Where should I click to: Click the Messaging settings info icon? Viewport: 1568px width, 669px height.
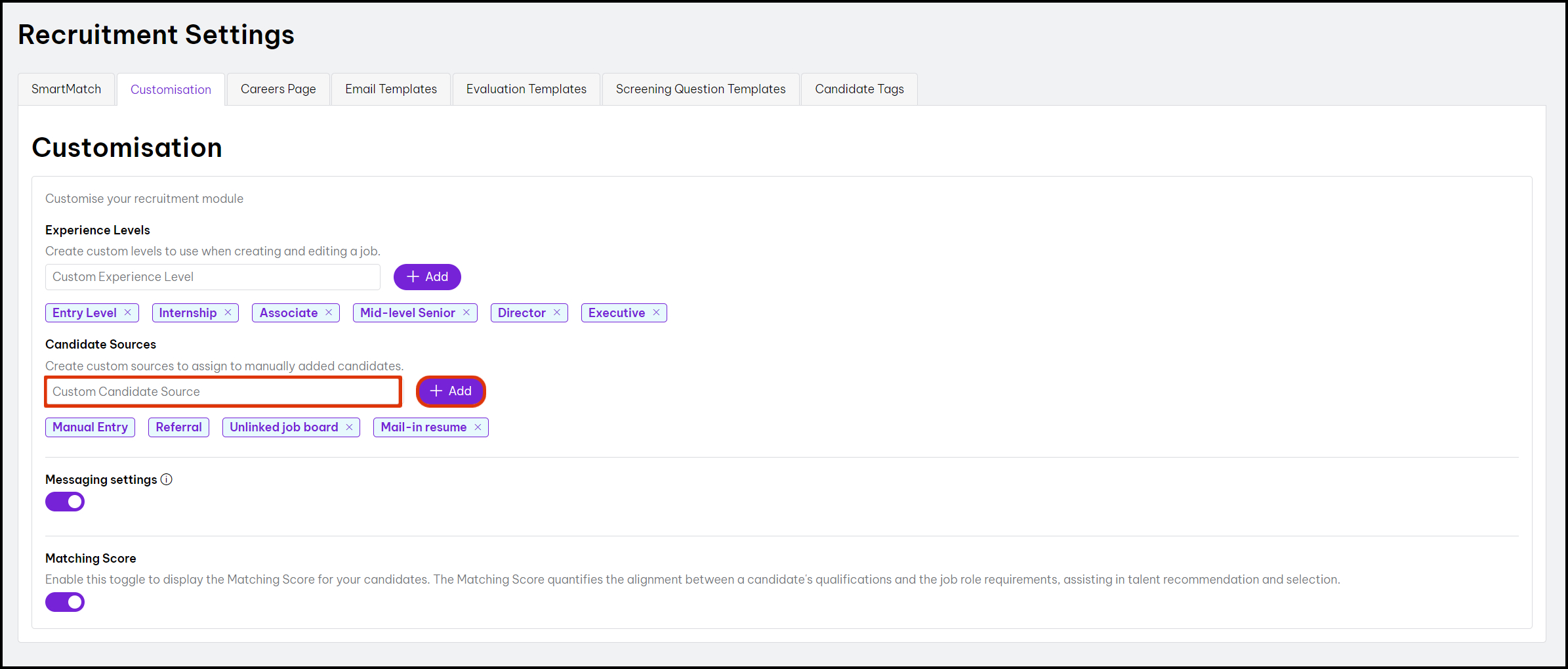[x=167, y=479]
